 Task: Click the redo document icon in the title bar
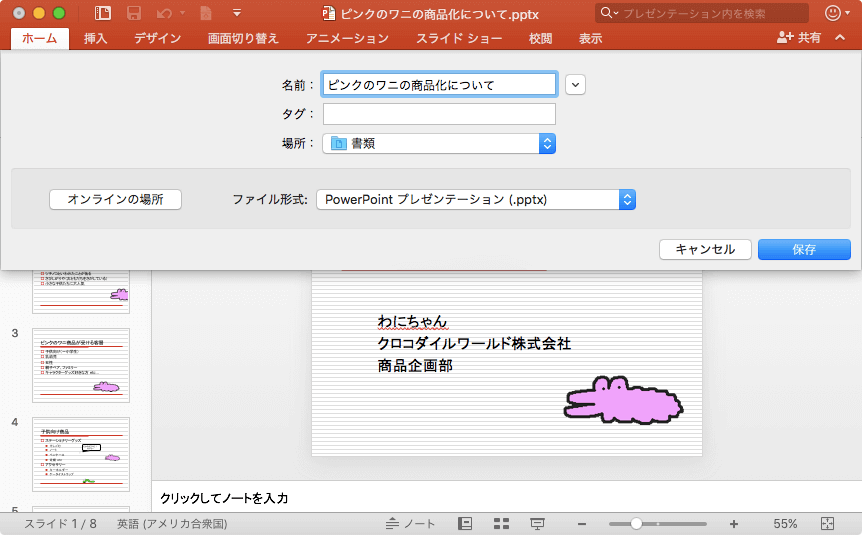point(206,13)
